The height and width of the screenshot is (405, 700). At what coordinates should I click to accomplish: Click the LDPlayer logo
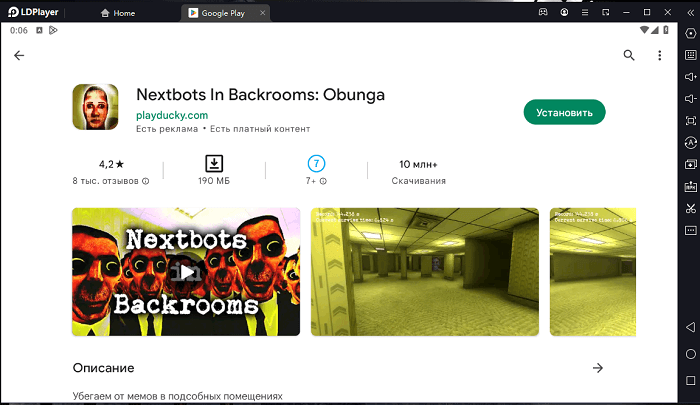[x=33, y=13]
